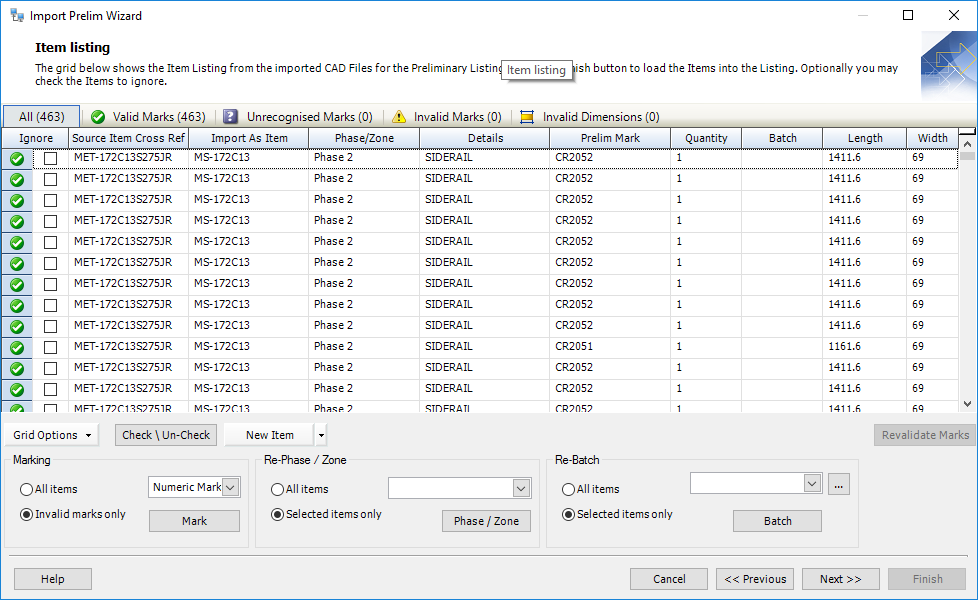Screen dimensions: 978x600
Task: Click the Prelim Mark column header
Action: coord(609,138)
